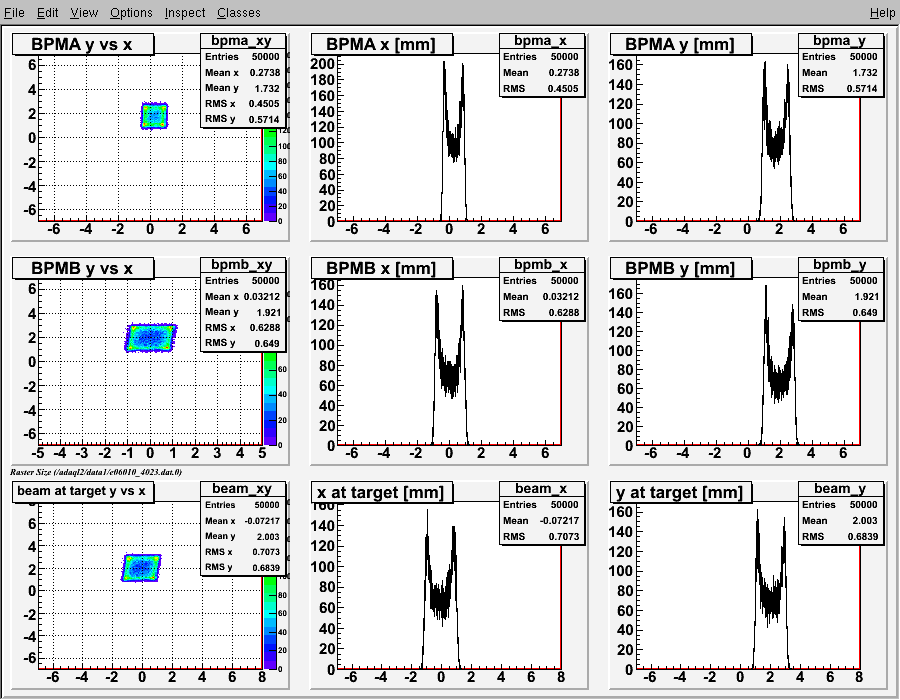Screen dimensions: 900x700
Task: Click the bpmb_x statistics box header
Action: pos(541,265)
